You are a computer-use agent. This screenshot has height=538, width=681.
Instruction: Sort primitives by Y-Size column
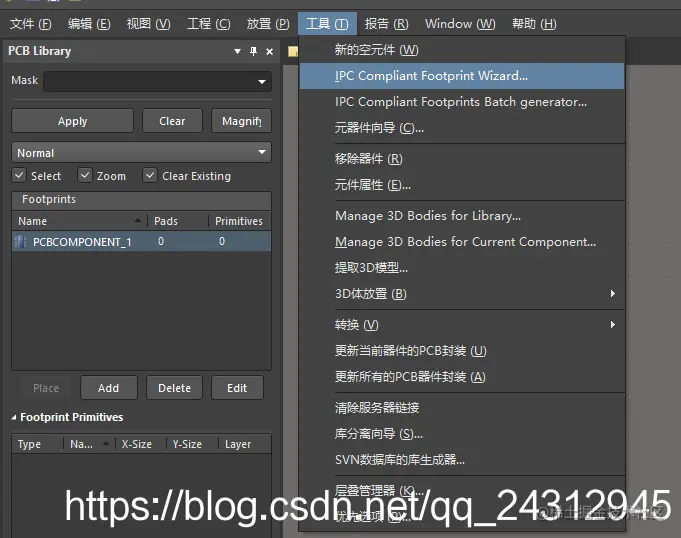click(x=192, y=444)
